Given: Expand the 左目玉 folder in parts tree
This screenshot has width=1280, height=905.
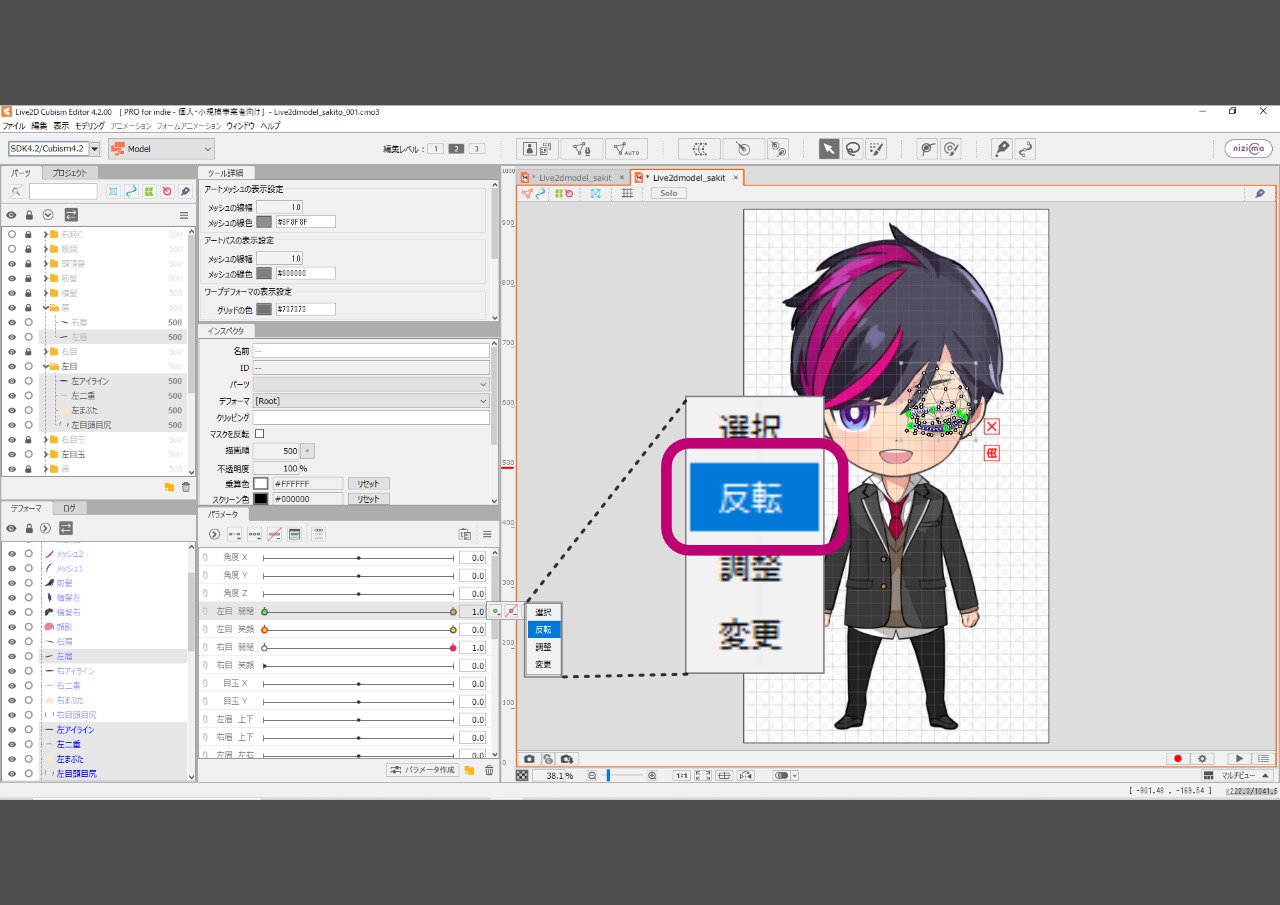Looking at the screenshot, I should (46, 454).
